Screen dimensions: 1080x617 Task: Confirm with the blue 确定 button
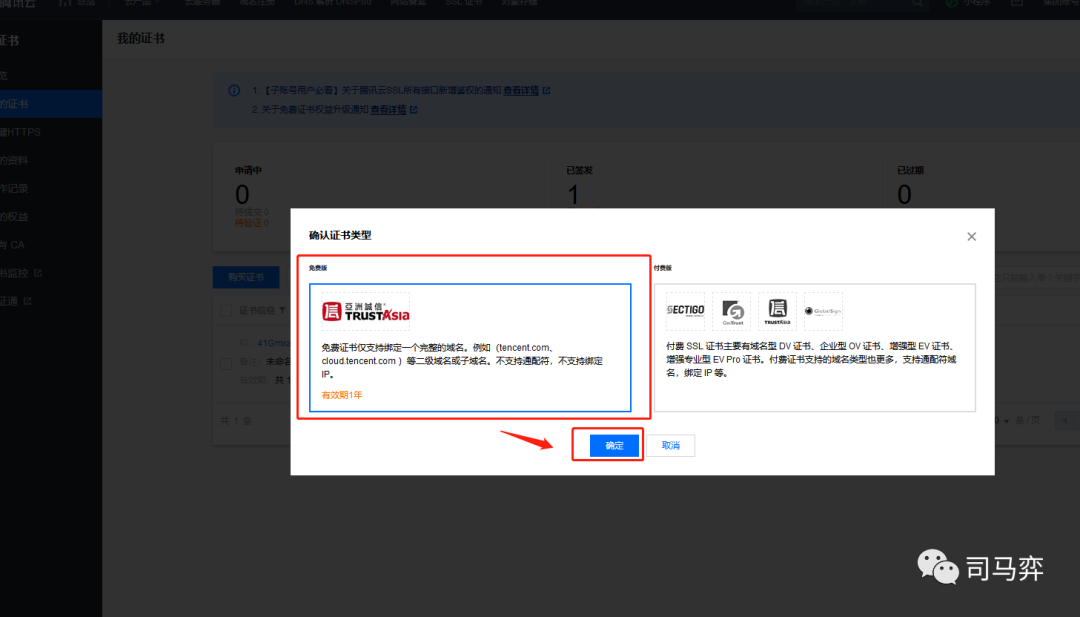(614, 446)
